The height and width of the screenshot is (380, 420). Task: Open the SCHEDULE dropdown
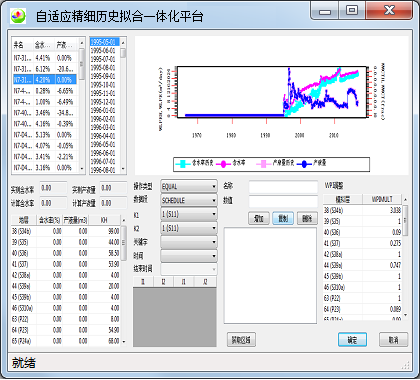189,200
